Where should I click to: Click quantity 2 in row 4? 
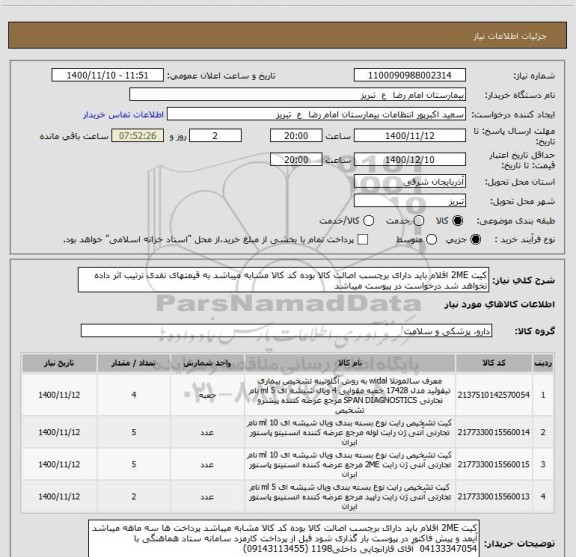134,497
